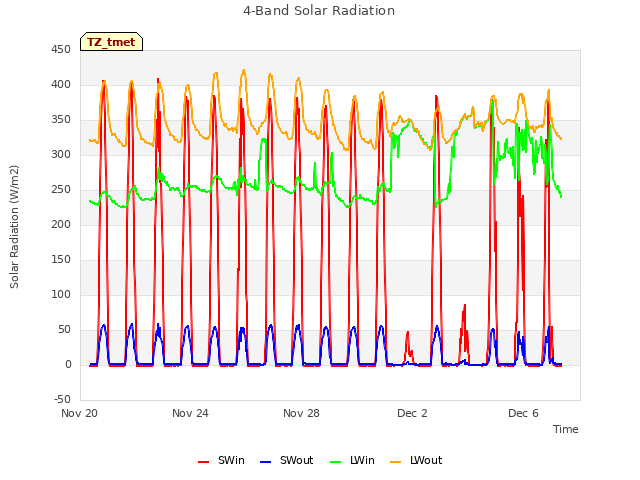
Task: Toggle the SWin legend entry
Action: (221, 460)
